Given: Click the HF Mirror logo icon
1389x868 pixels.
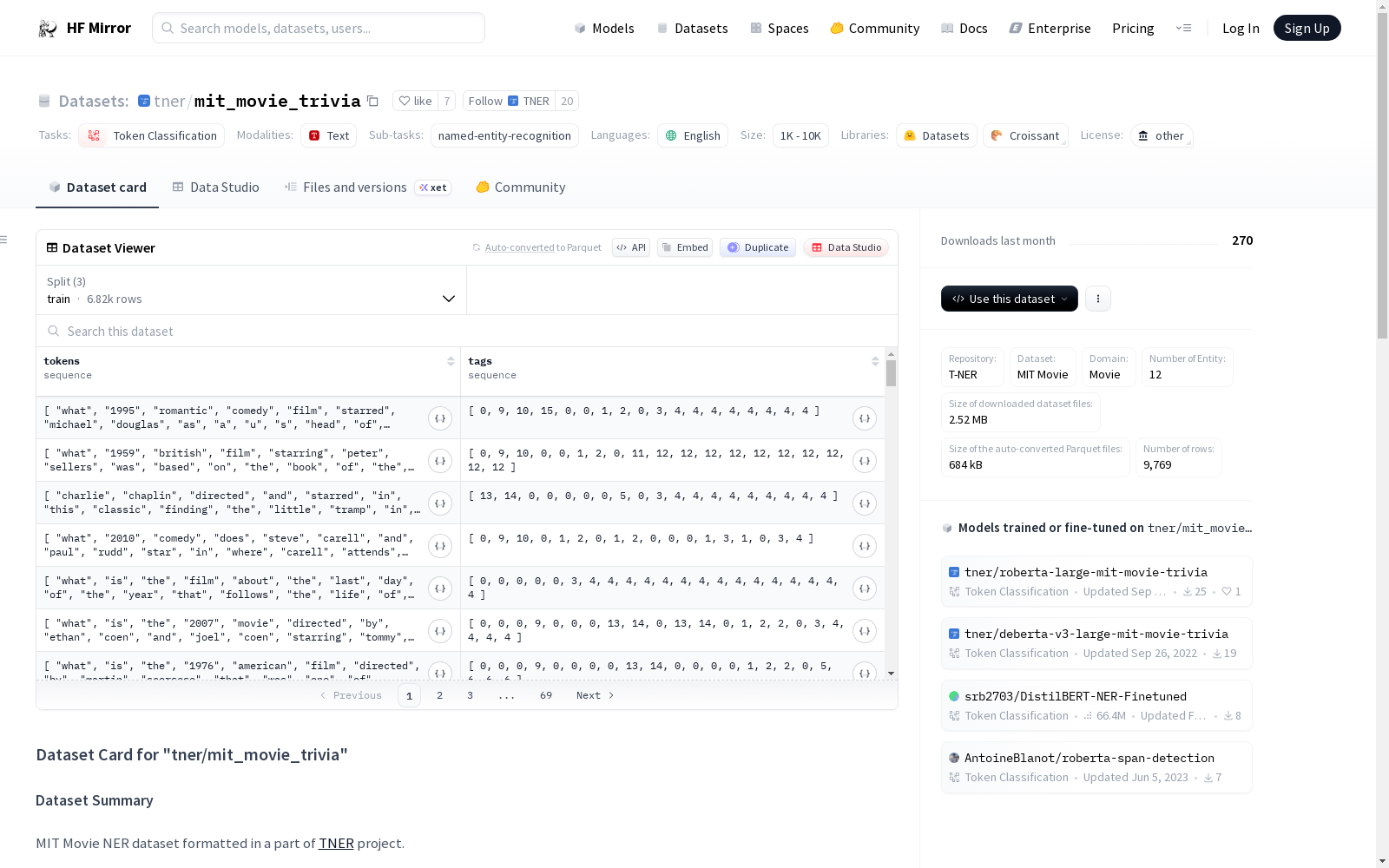Looking at the screenshot, I should pos(48,28).
